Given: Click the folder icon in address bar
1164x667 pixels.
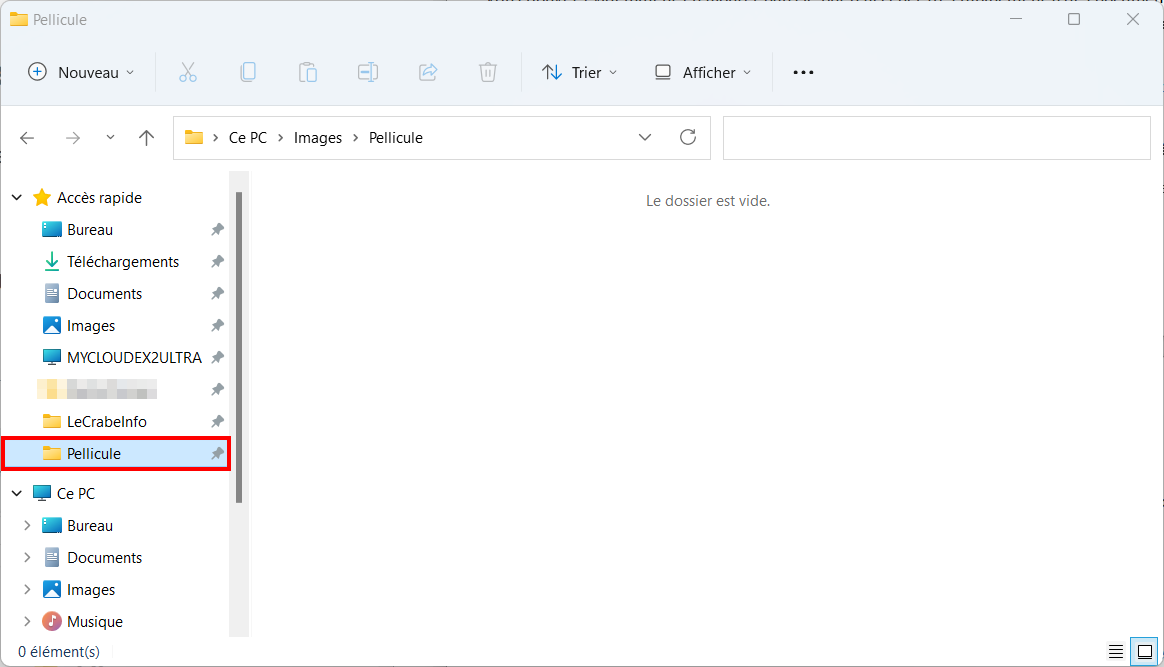Looking at the screenshot, I should click(x=194, y=137).
